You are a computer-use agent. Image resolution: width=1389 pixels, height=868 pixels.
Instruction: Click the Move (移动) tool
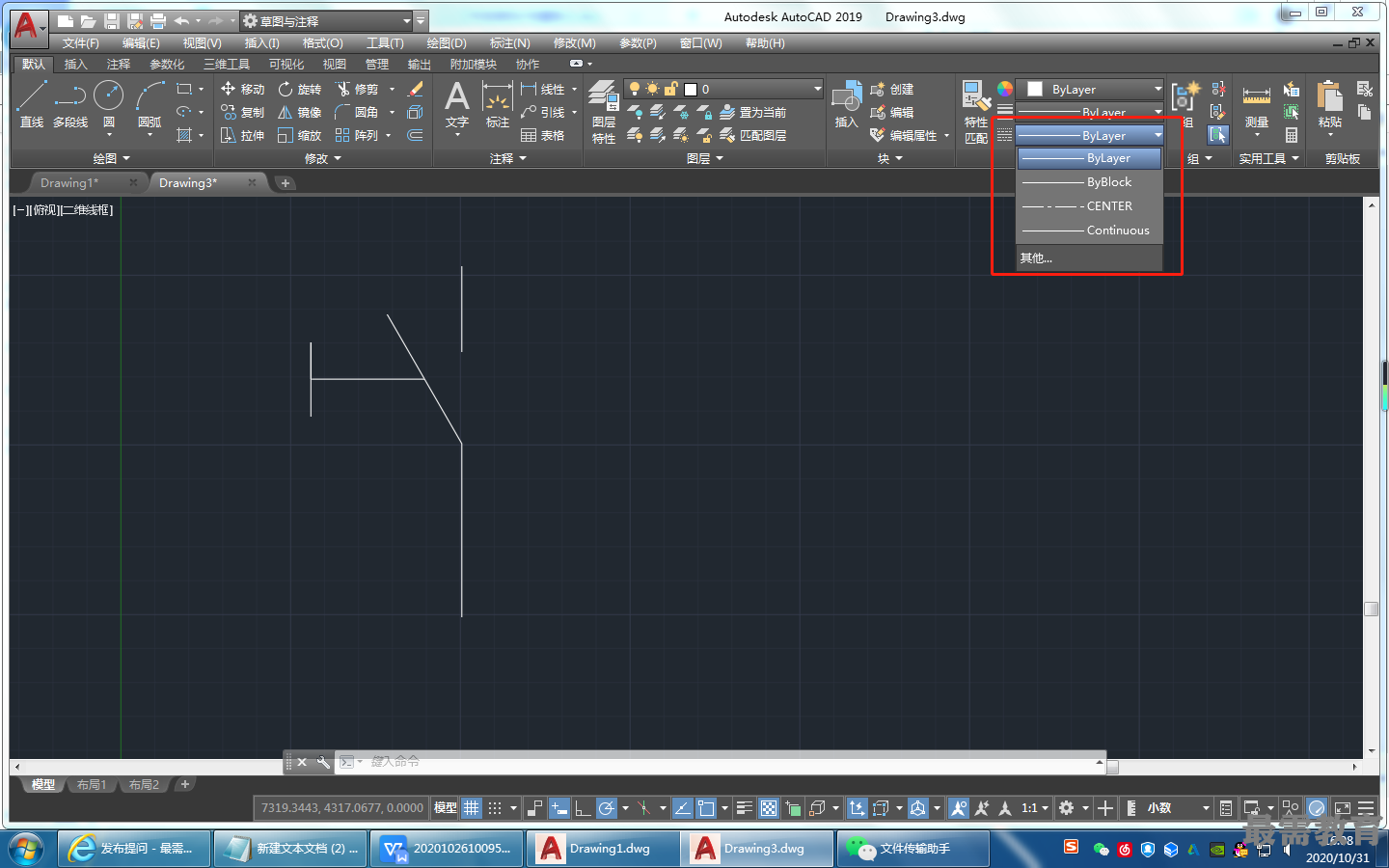click(x=242, y=89)
